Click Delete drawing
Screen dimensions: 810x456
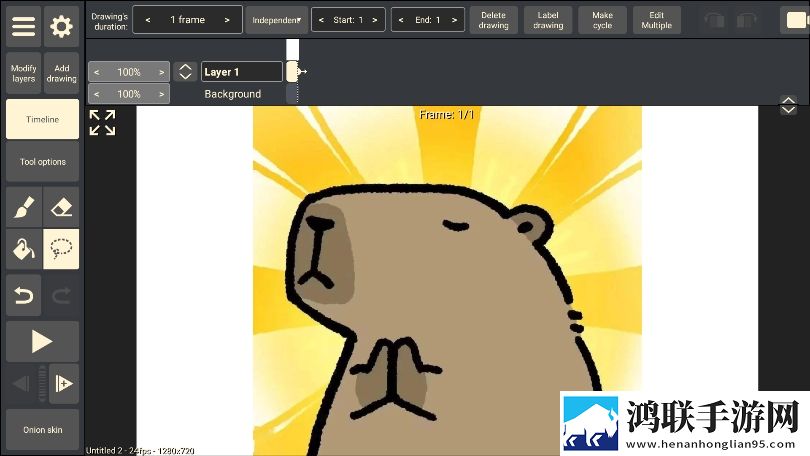(493, 20)
